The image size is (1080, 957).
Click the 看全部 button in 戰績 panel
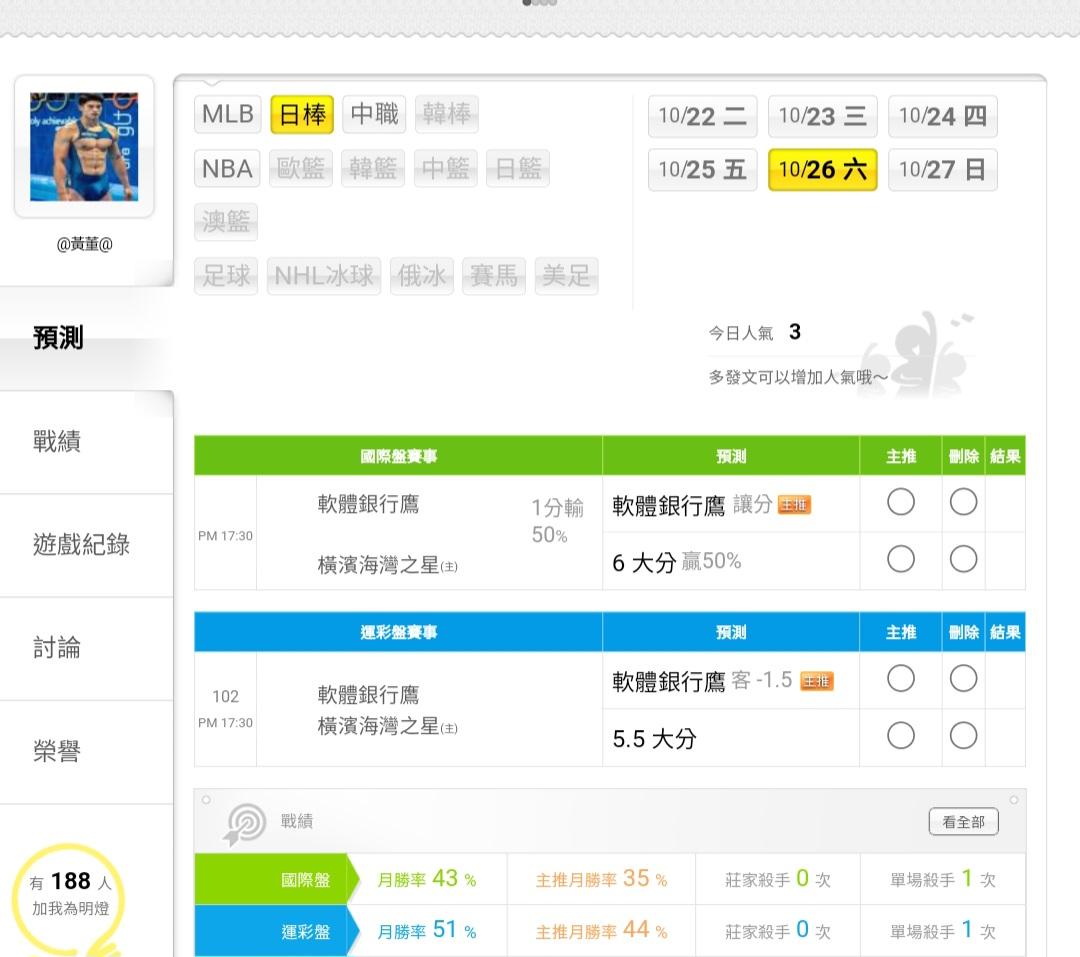click(x=963, y=821)
